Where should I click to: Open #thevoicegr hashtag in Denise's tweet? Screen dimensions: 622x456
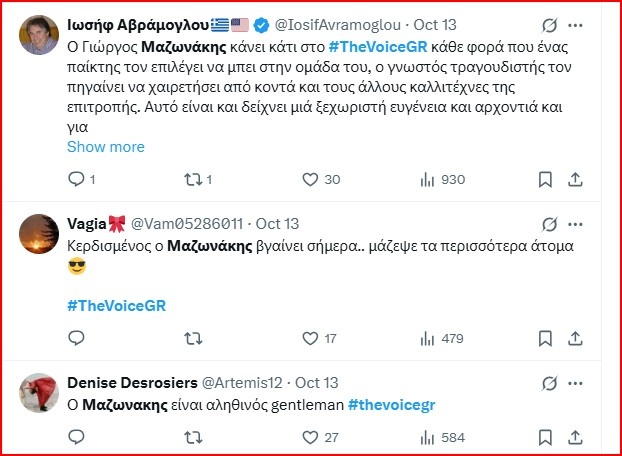pyautogui.click(x=393, y=405)
